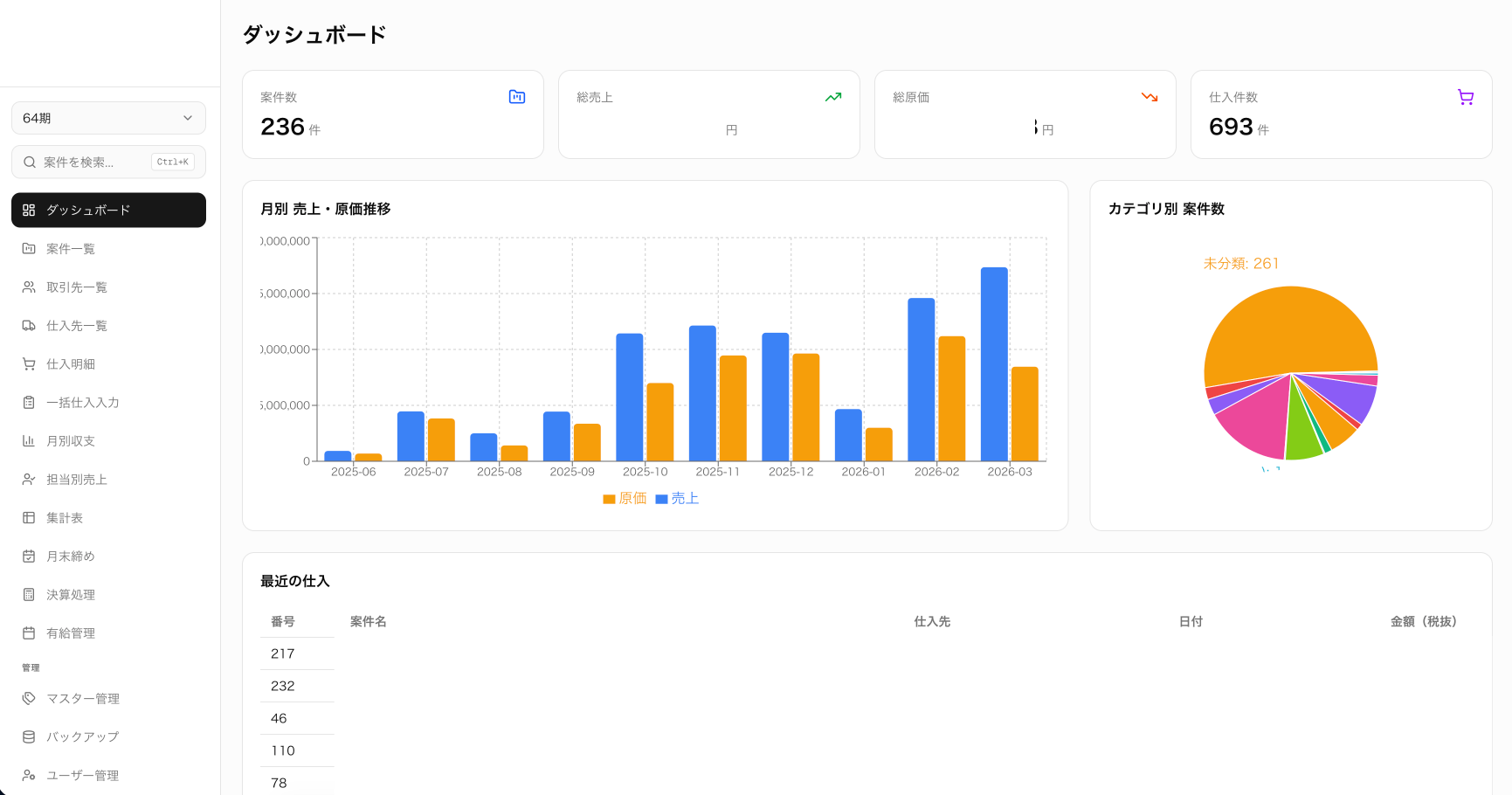This screenshot has width=1512, height=795.
Task: Select ダッシュボード in the sidebar
Action: point(108,210)
